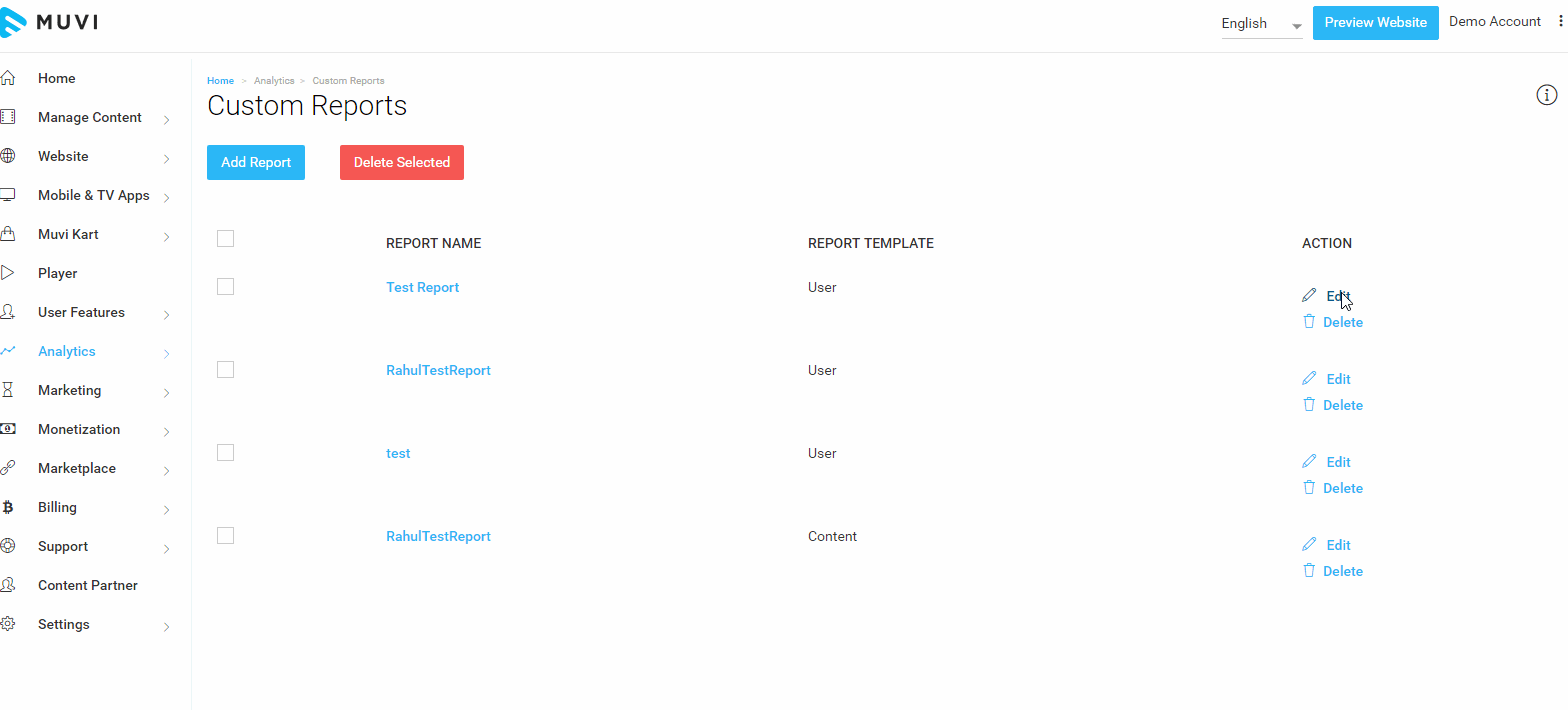This screenshot has width=1568, height=710.
Task: Select Marketing in the sidebar menu
Action: click(x=70, y=390)
